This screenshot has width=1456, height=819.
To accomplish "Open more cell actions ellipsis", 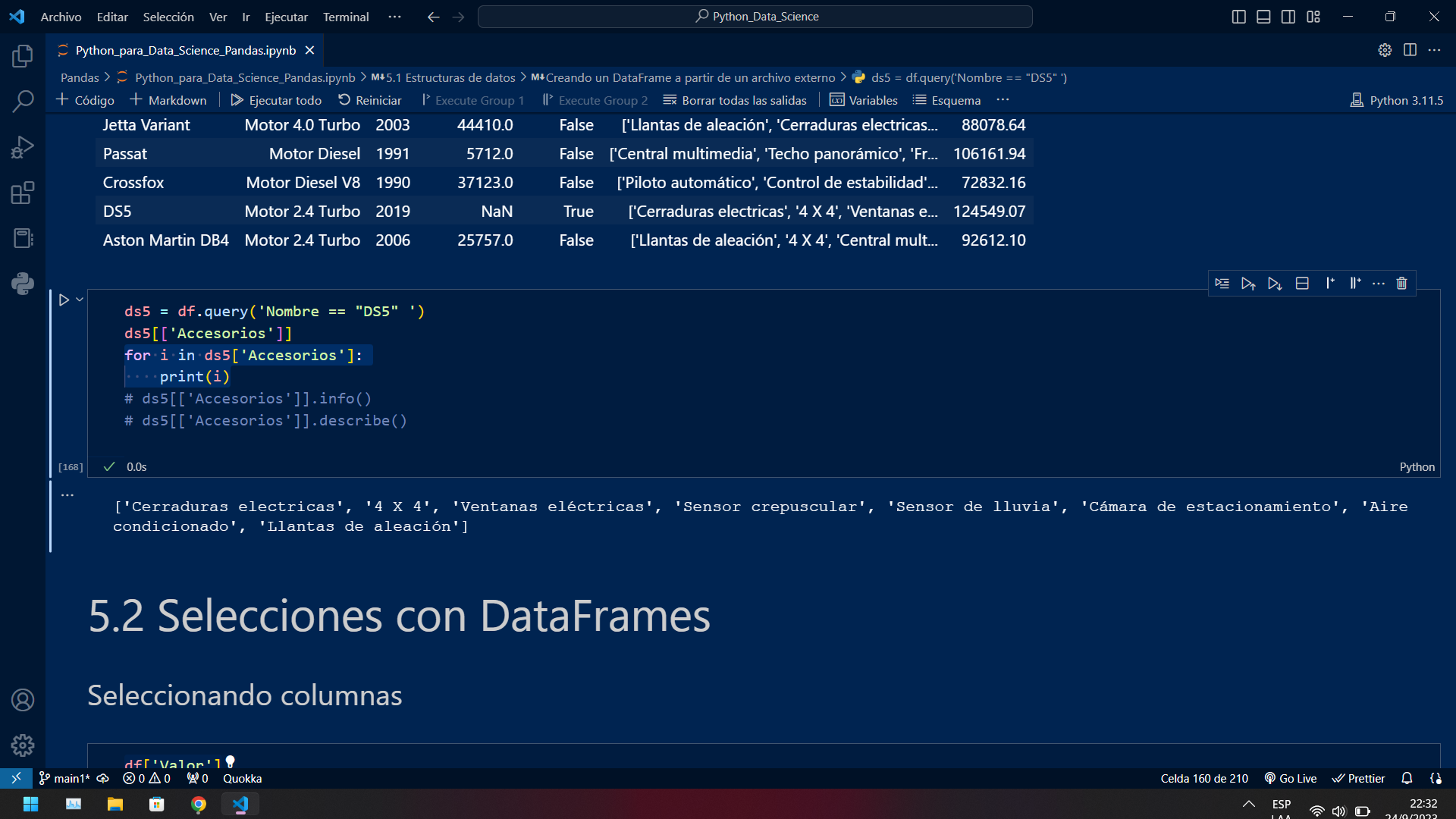I will [x=1379, y=284].
